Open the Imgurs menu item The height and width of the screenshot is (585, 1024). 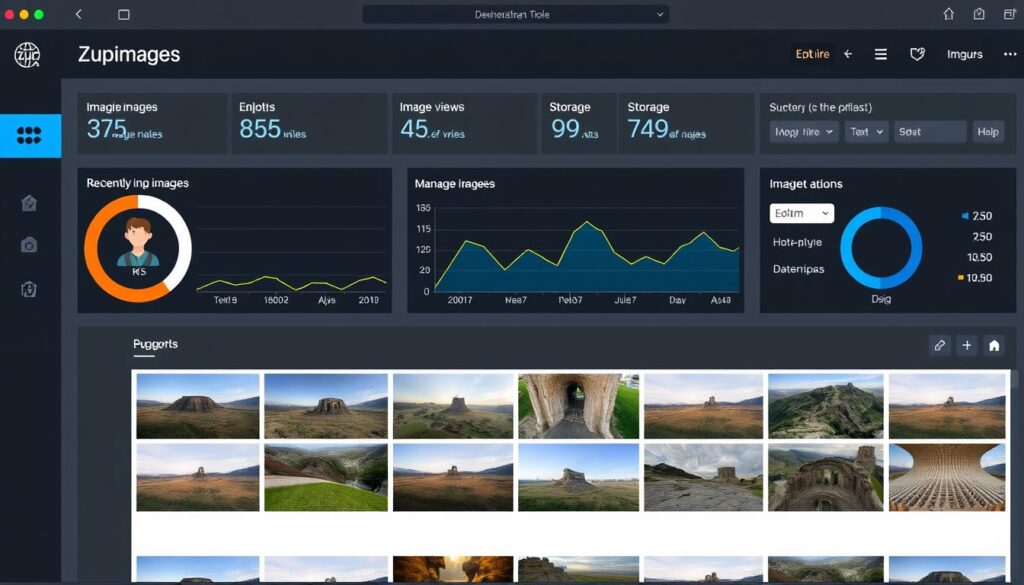965,54
